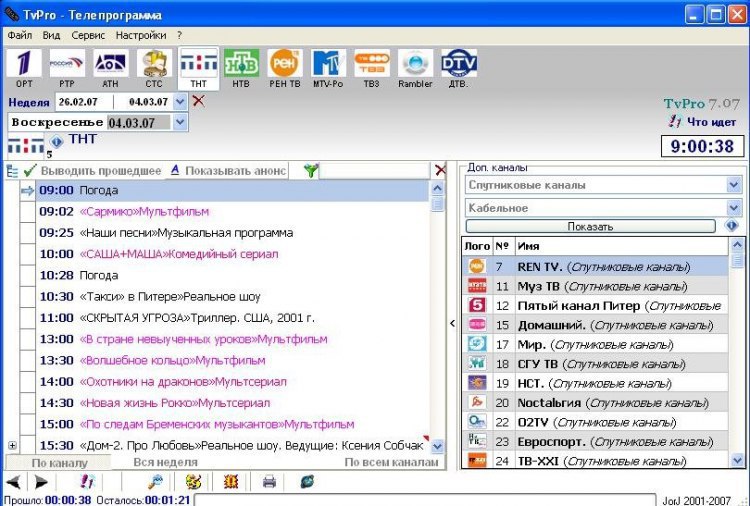Image resolution: width=750 pixels, height=506 pixels.
Task: Select the MTV-Ро channel icon
Action: [x=328, y=68]
